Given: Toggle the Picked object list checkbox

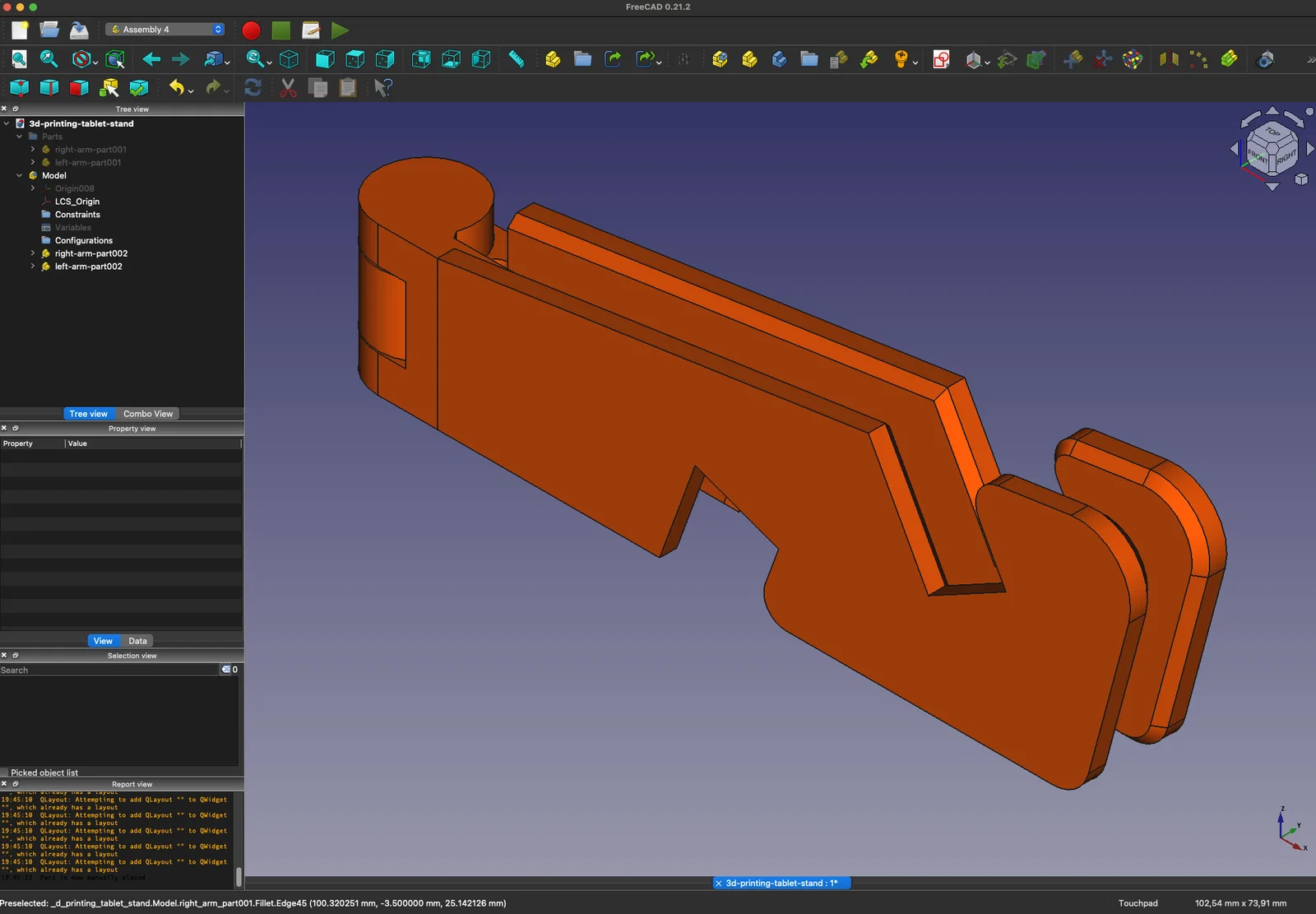Looking at the screenshot, I should click(x=5, y=772).
